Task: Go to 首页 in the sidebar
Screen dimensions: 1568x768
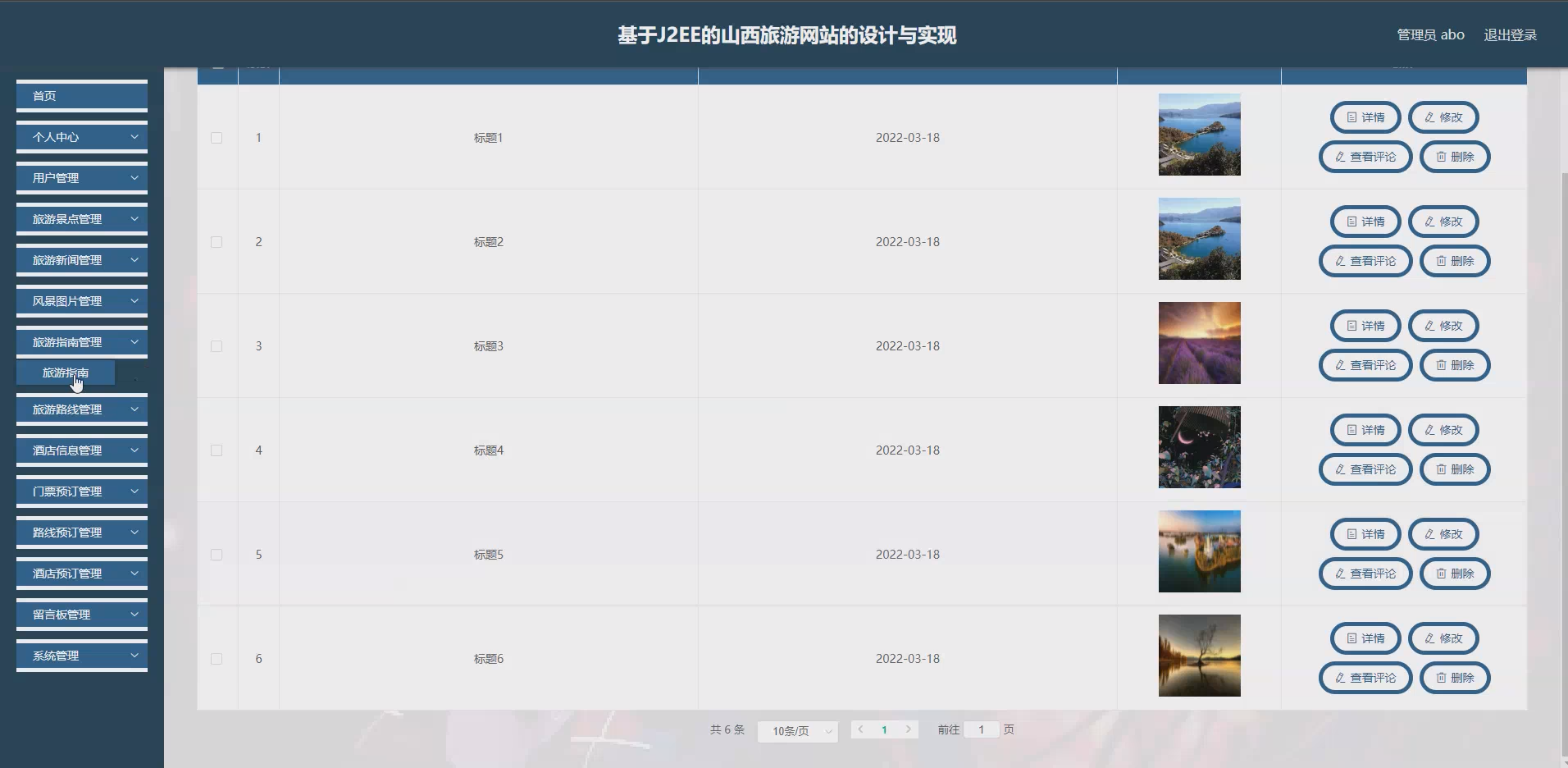Action: (x=82, y=96)
